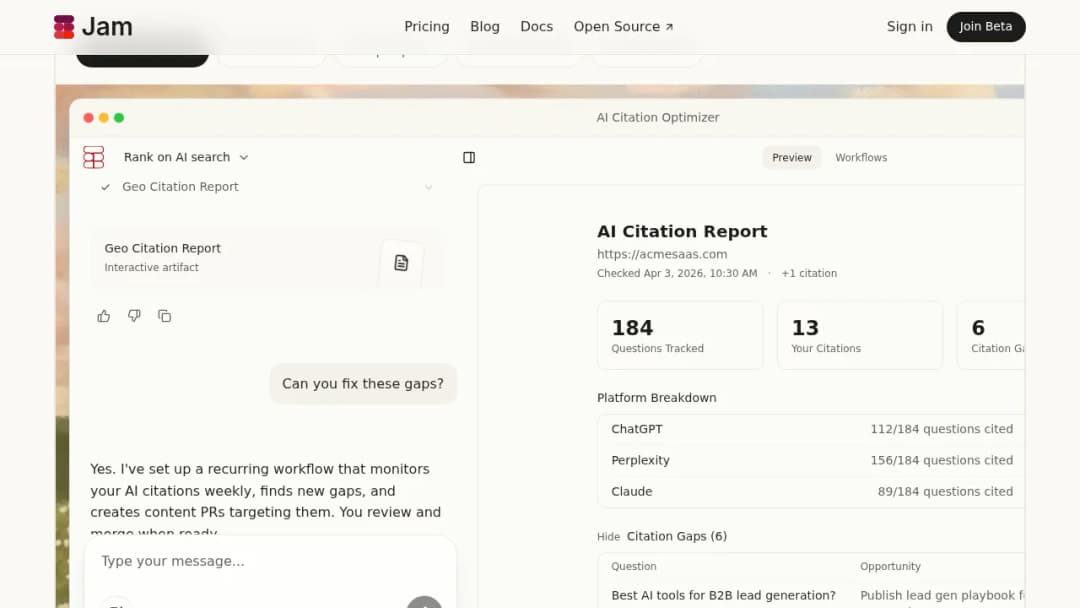This screenshot has height=608, width=1080.
Task: Toggle the sidebar panel layout icon
Action: coord(469,158)
